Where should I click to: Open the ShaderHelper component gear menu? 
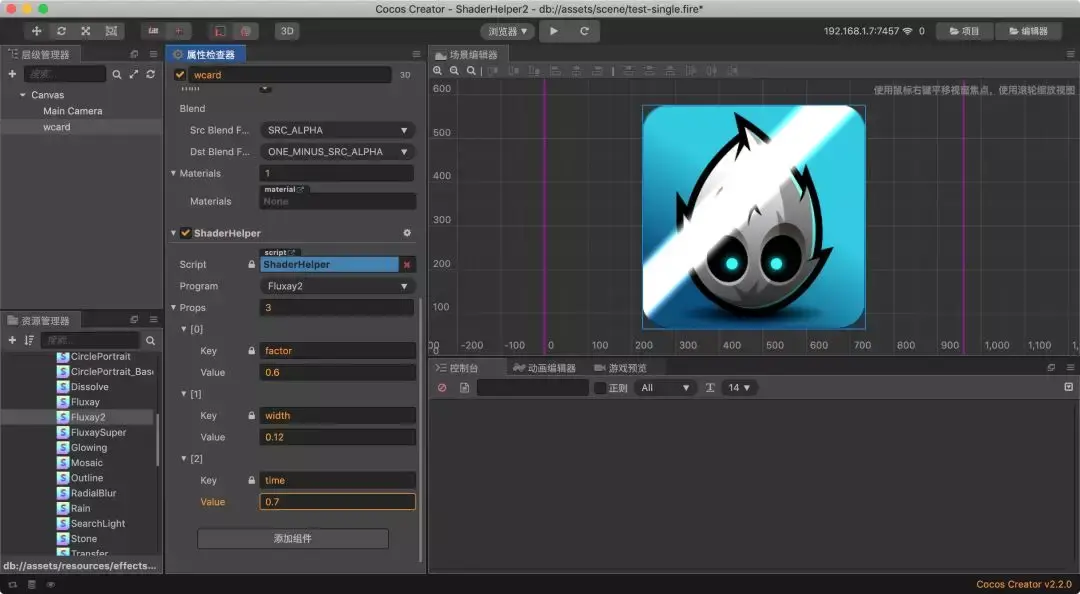click(x=407, y=233)
